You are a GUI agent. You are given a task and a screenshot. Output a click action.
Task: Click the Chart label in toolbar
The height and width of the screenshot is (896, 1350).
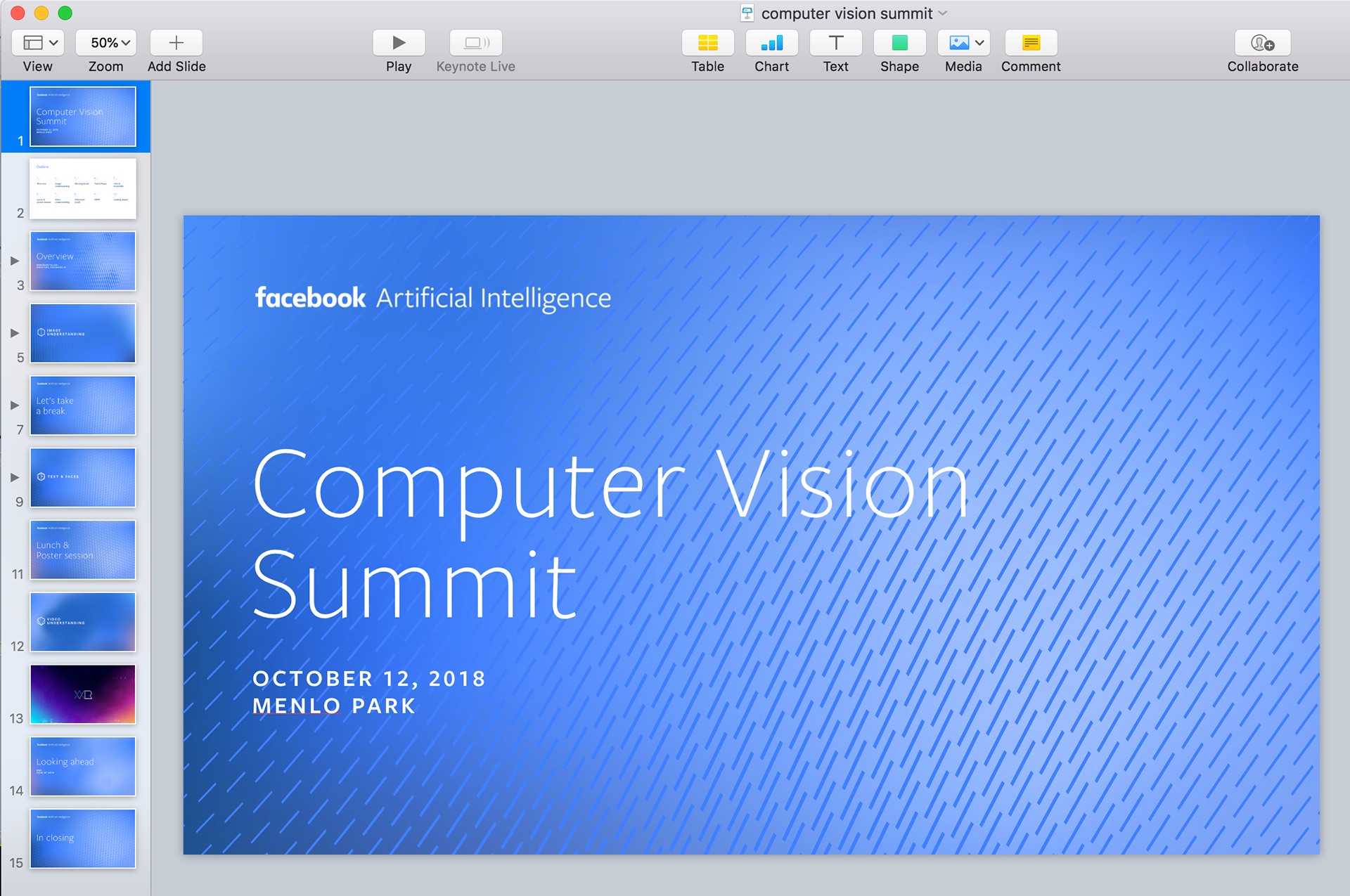[x=772, y=67]
